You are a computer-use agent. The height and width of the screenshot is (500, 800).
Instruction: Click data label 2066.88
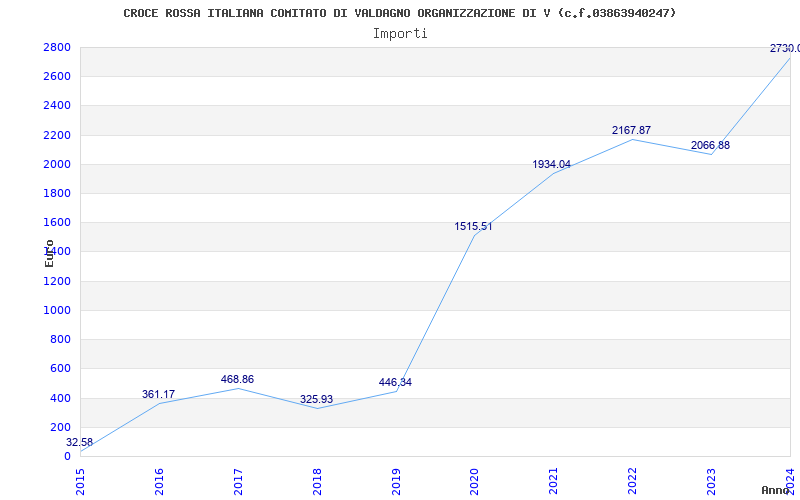[710, 145]
